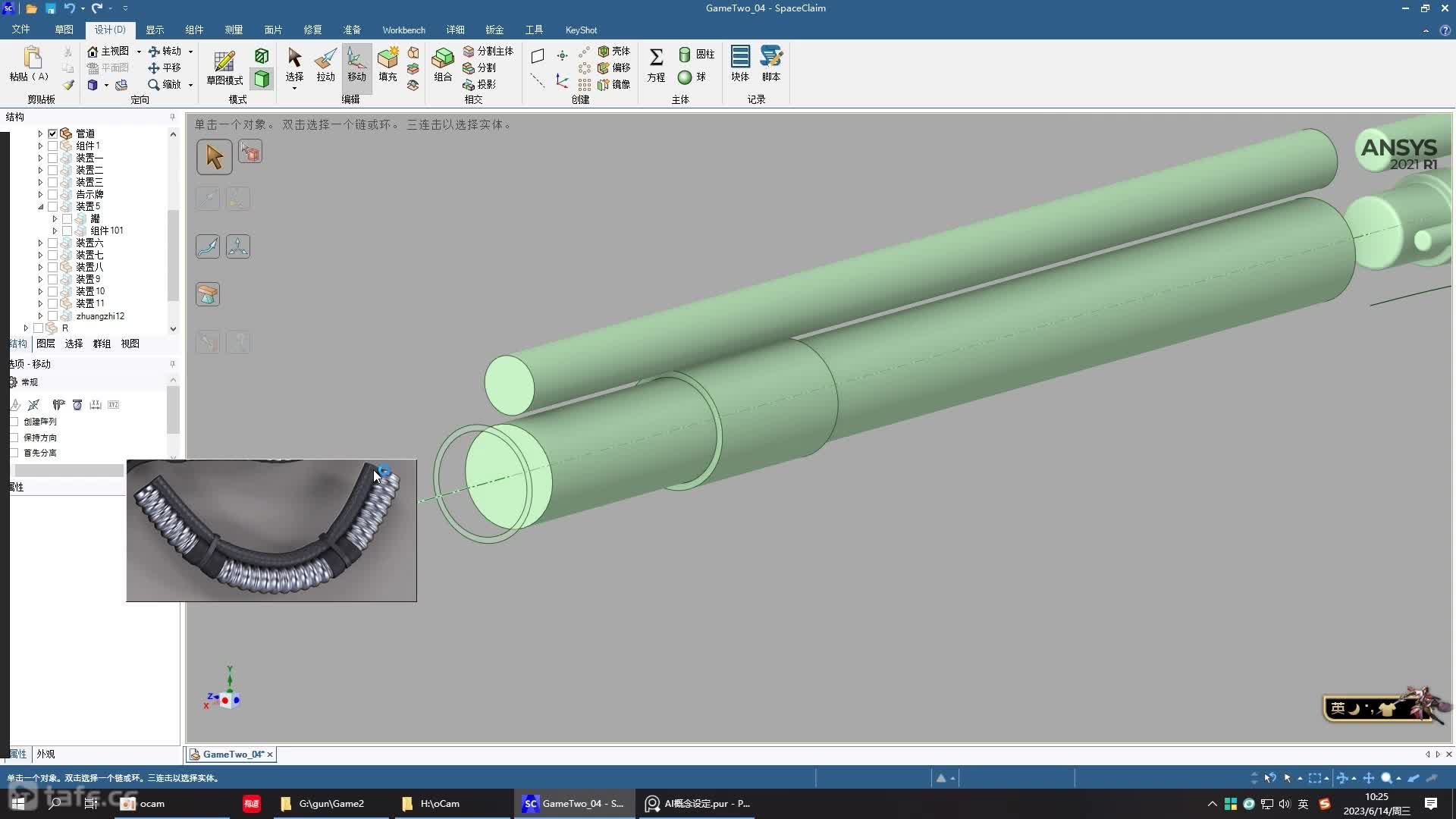
Task: Click the 偏移 (Offset) tool
Action: click(x=614, y=67)
